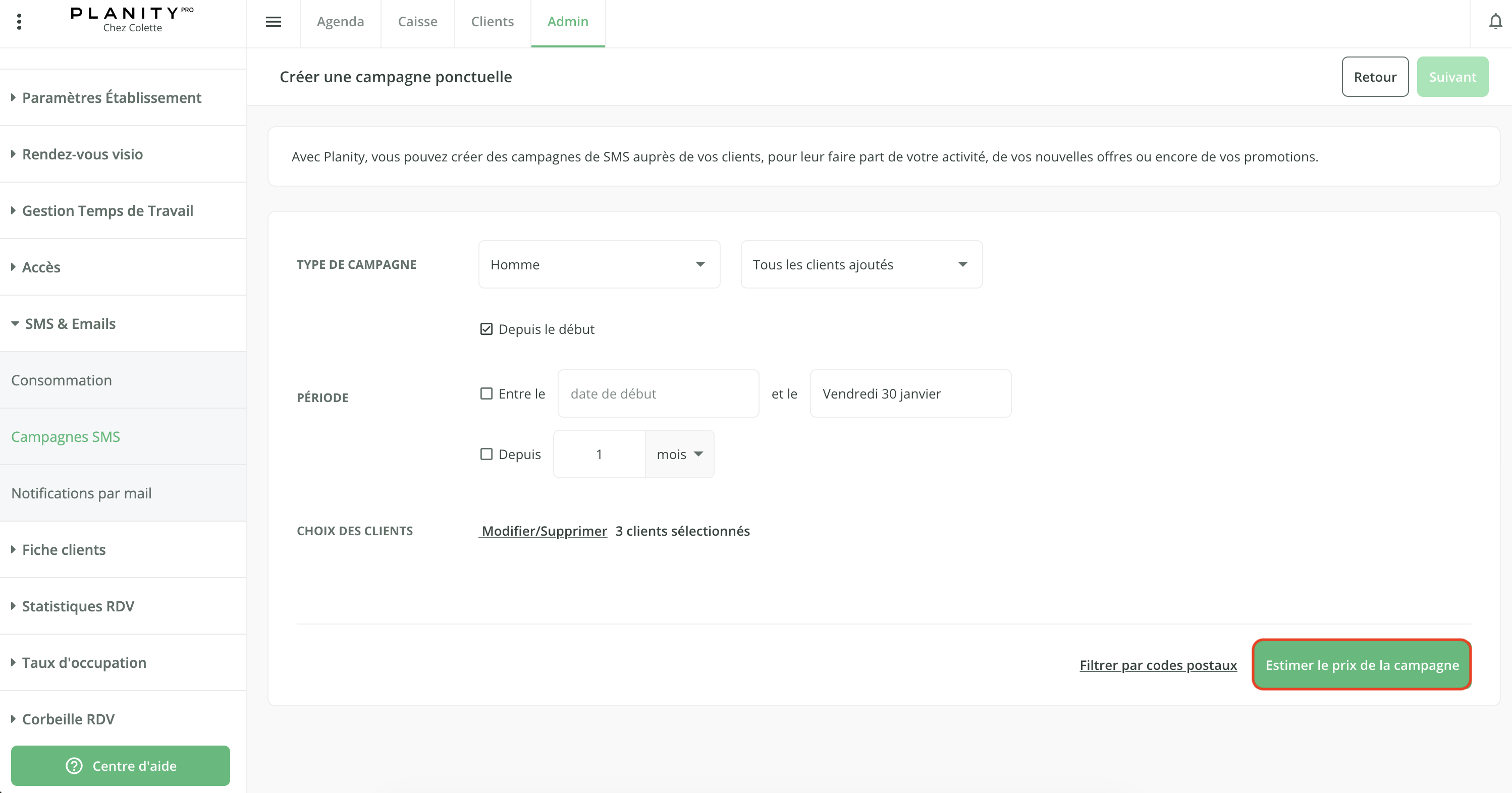The width and height of the screenshot is (1512, 793).
Task: Click the Modifier/Supprimer clients link
Action: tap(544, 531)
